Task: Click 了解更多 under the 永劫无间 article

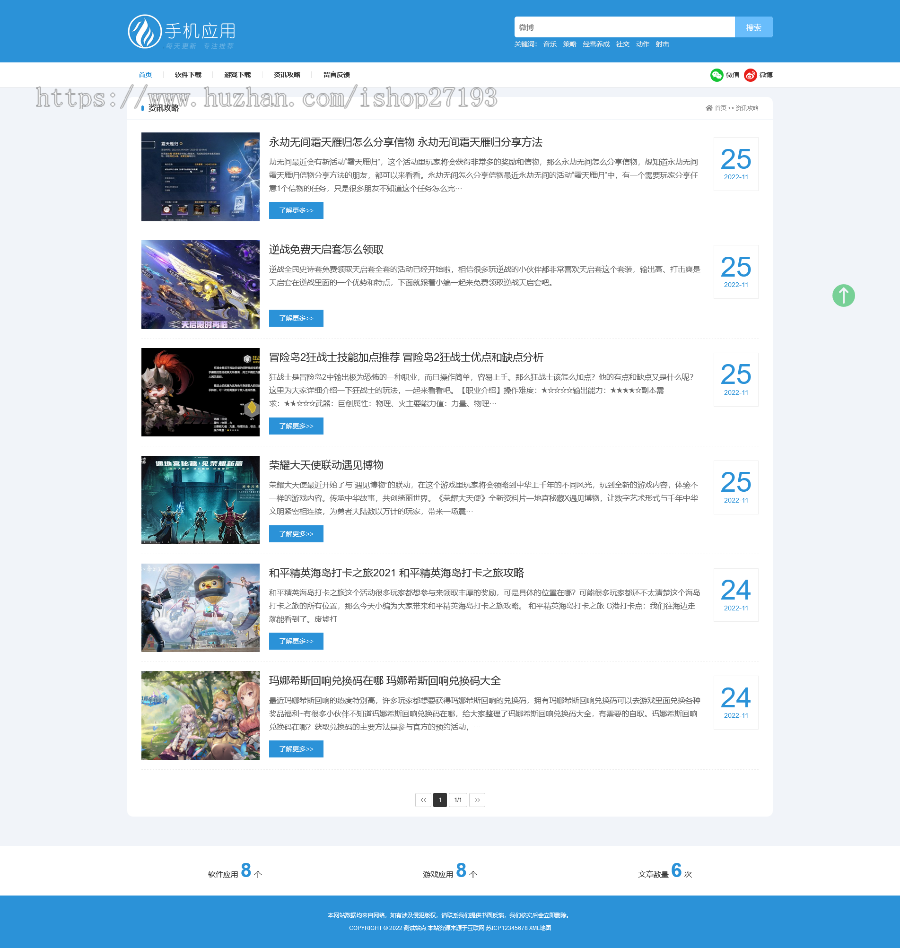Action: 296,210
